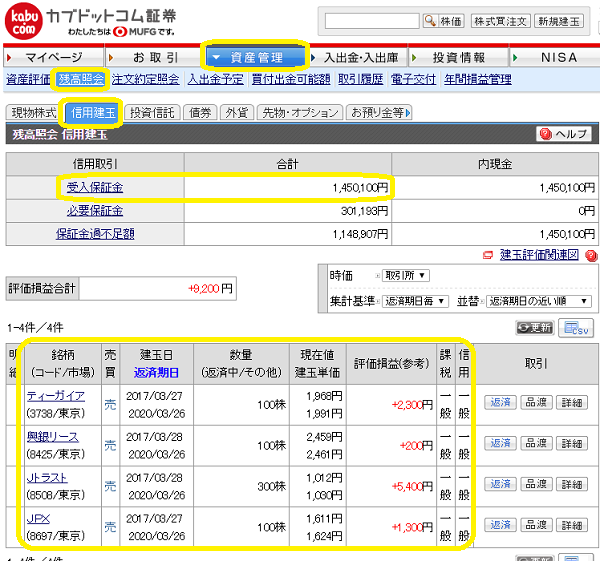Open 保証金過不足額 link

(x=95, y=234)
